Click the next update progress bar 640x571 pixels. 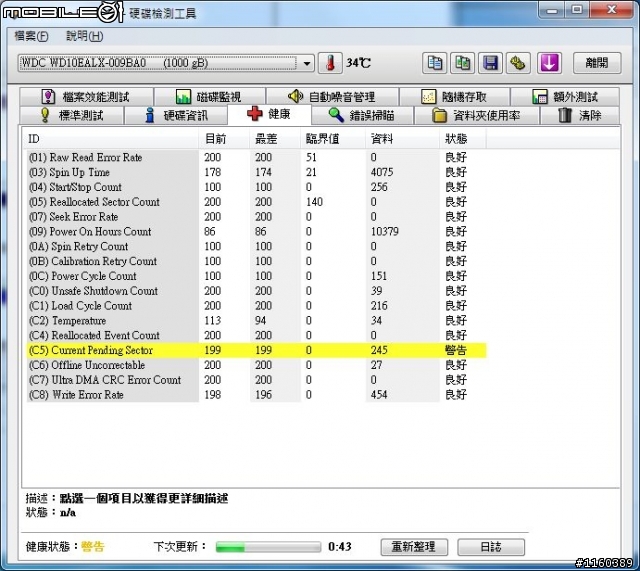point(268,547)
